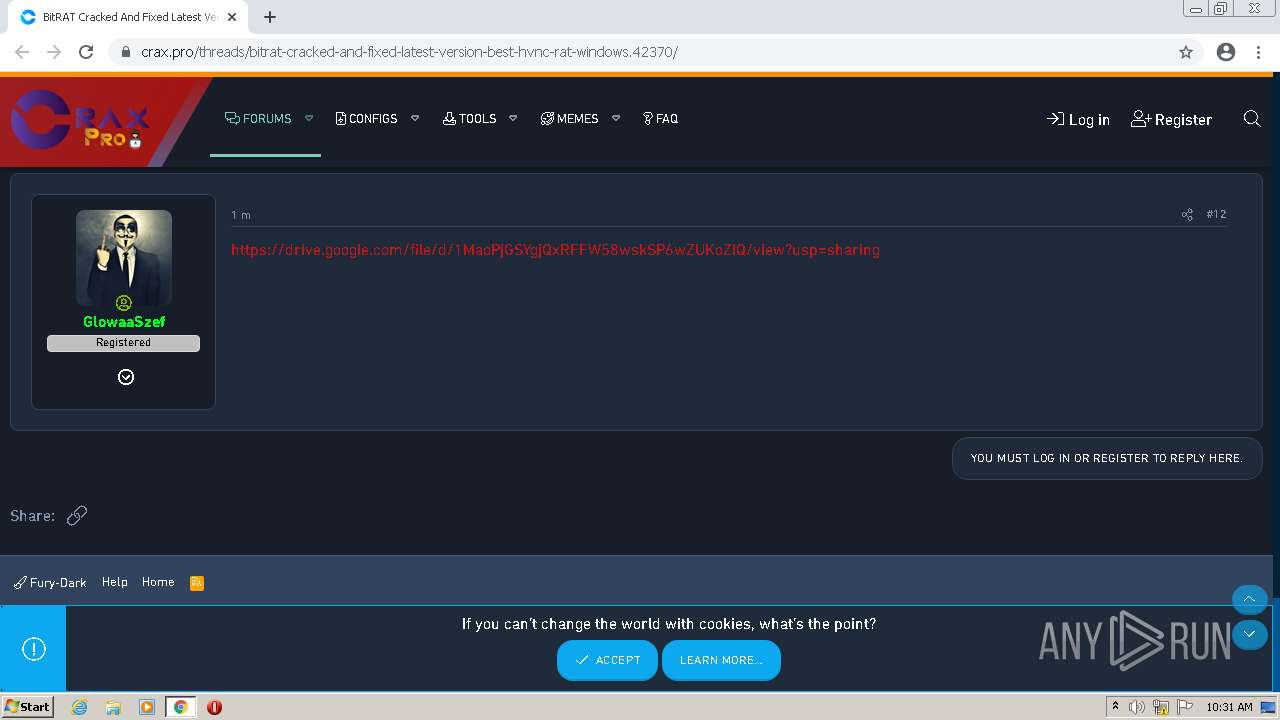Click the scroll-to-top arrow button
Screen dimensions: 1280x720
(1249, 599)
